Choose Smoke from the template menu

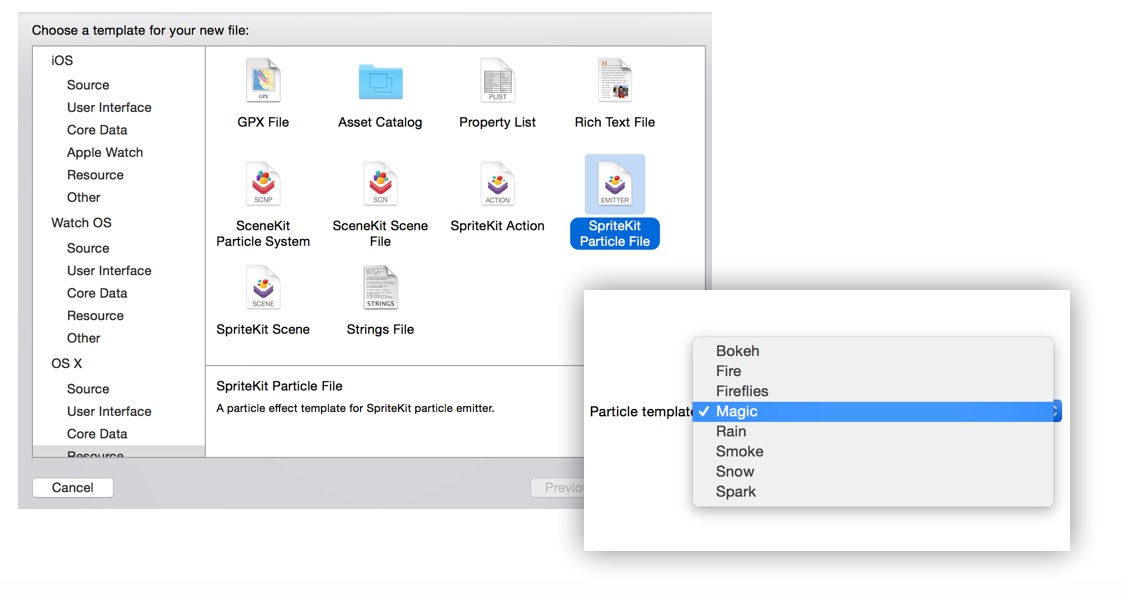click(739, 451)
